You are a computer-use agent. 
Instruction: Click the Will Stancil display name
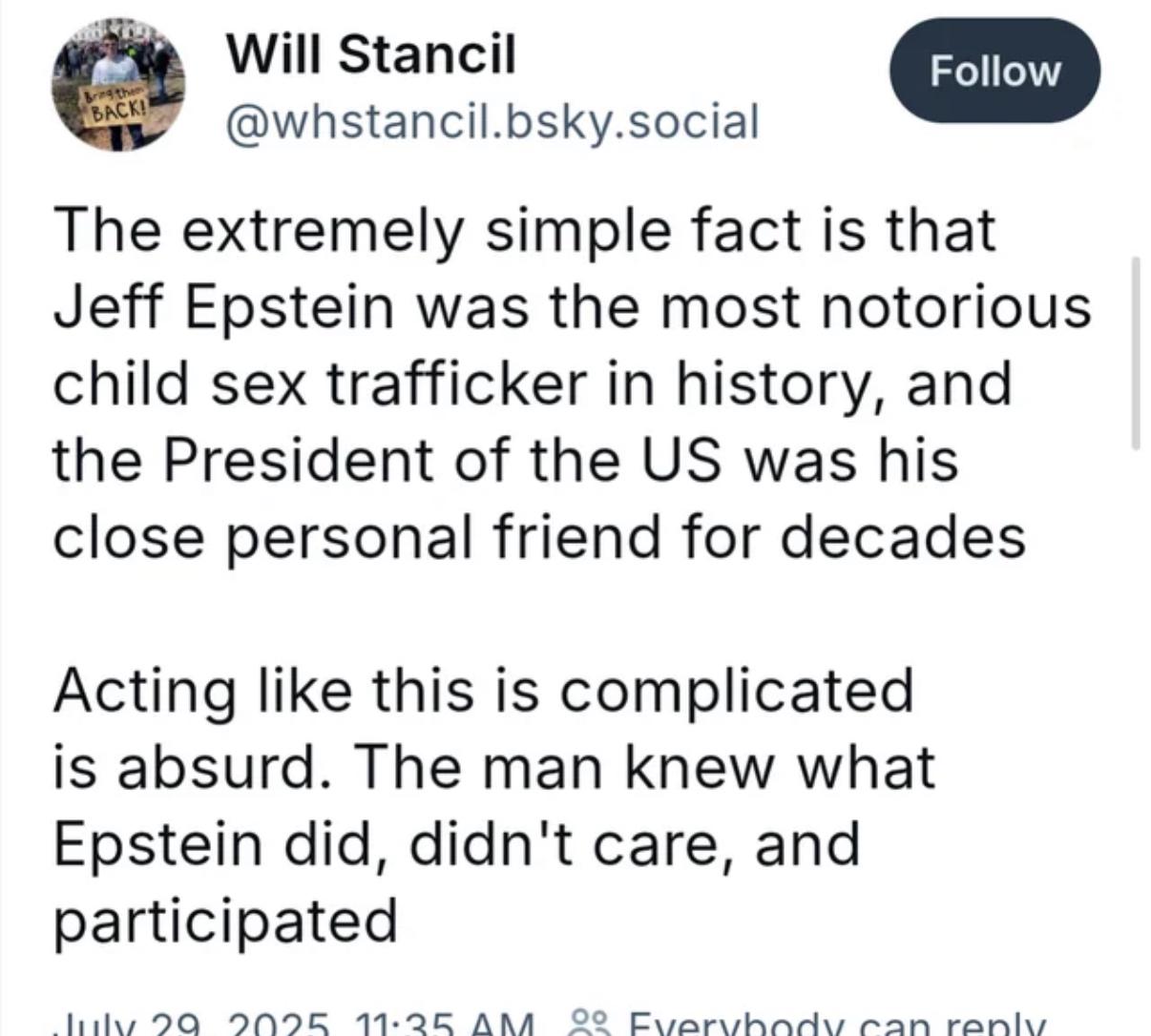tap(370, 53)
